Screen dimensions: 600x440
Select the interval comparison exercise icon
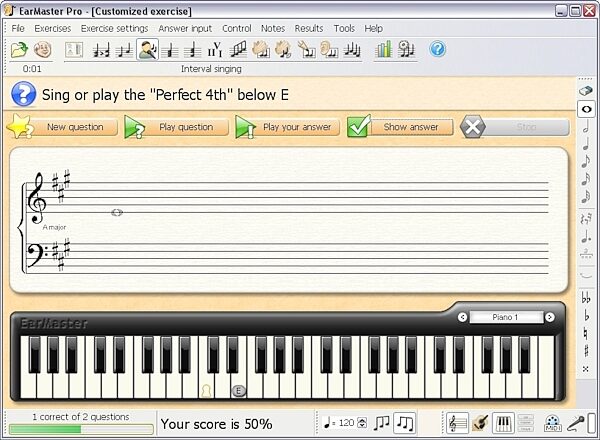pos(101,50)
